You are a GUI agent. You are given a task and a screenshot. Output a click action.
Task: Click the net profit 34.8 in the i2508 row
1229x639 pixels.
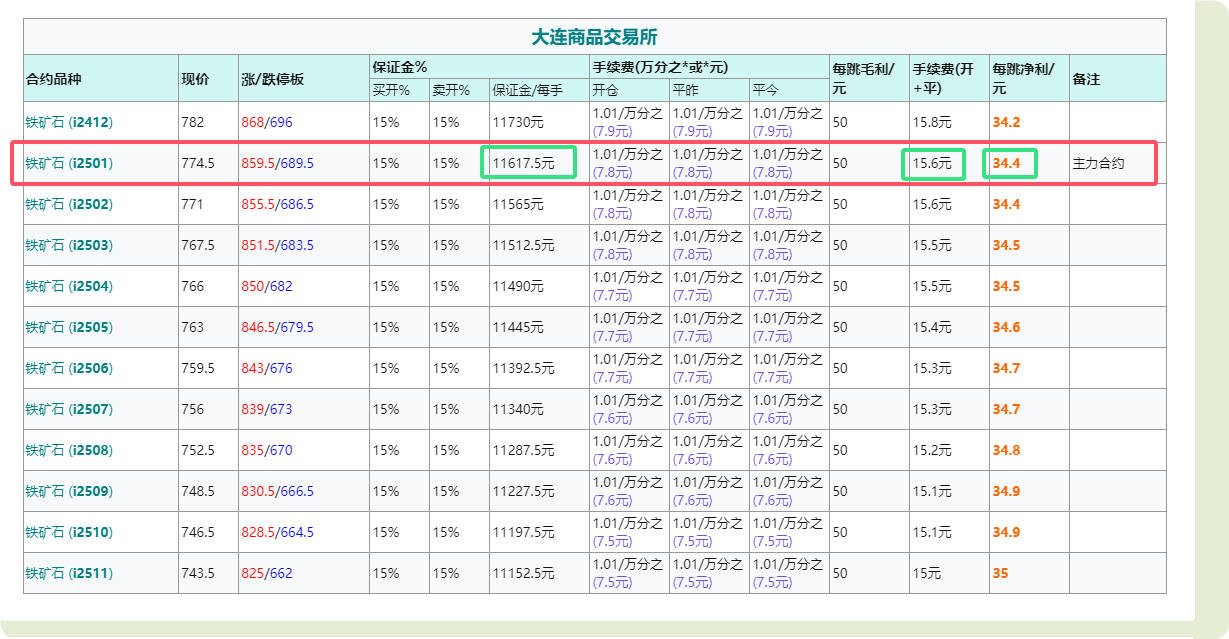click(x=1006, y=450)
